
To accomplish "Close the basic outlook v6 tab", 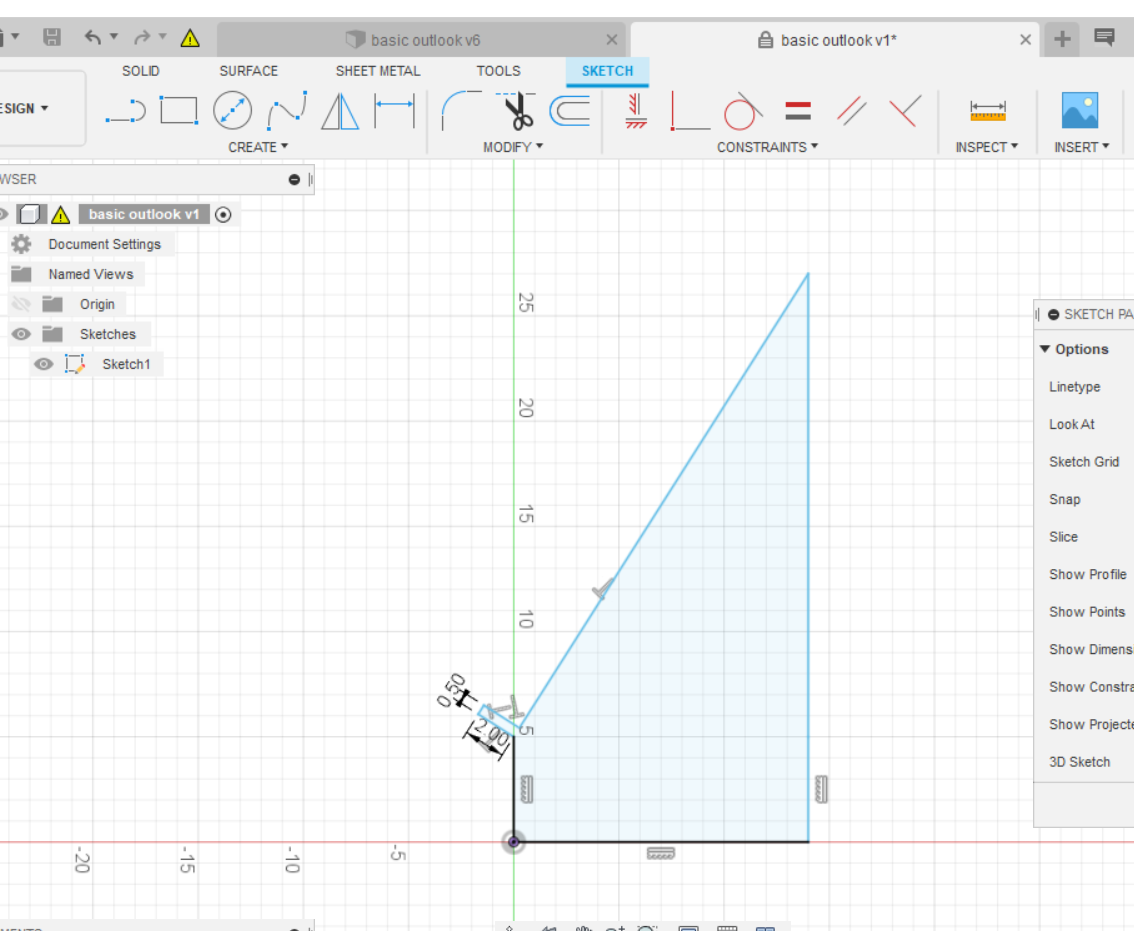I will coord(612,40).
